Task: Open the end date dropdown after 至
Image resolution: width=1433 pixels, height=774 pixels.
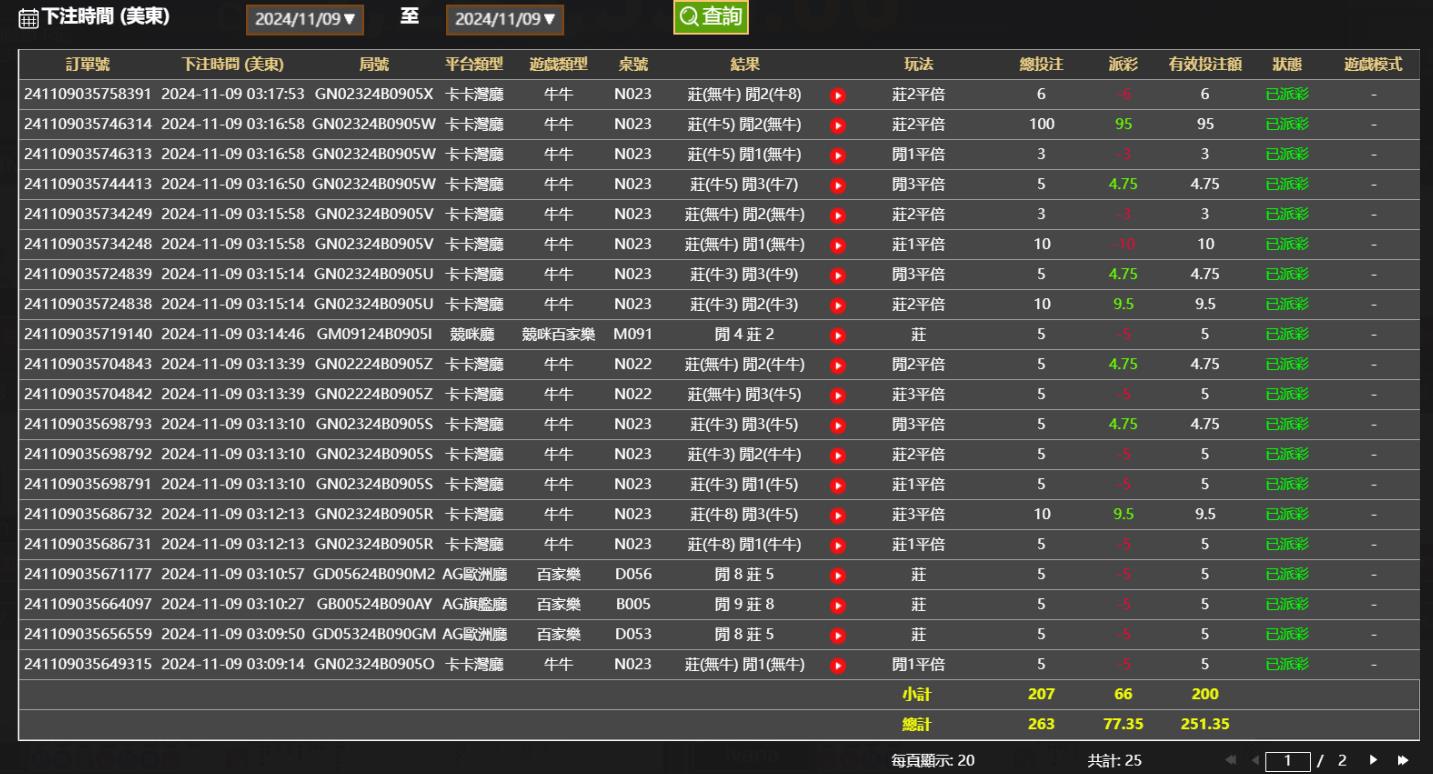Action: click(504, 19)
